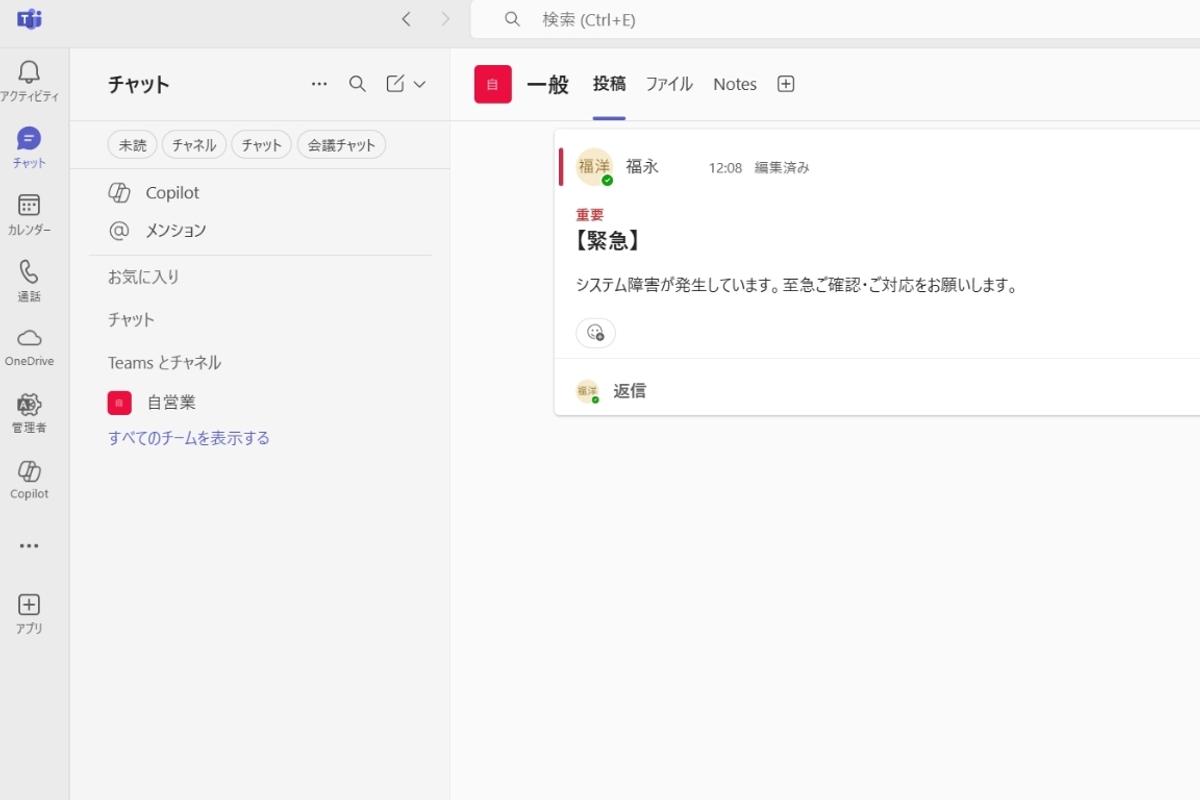Screen dimensions: 1200x800
Task: Click すべてのチームを表示する link
Action: pyautogui.click(x=187, y=438)
